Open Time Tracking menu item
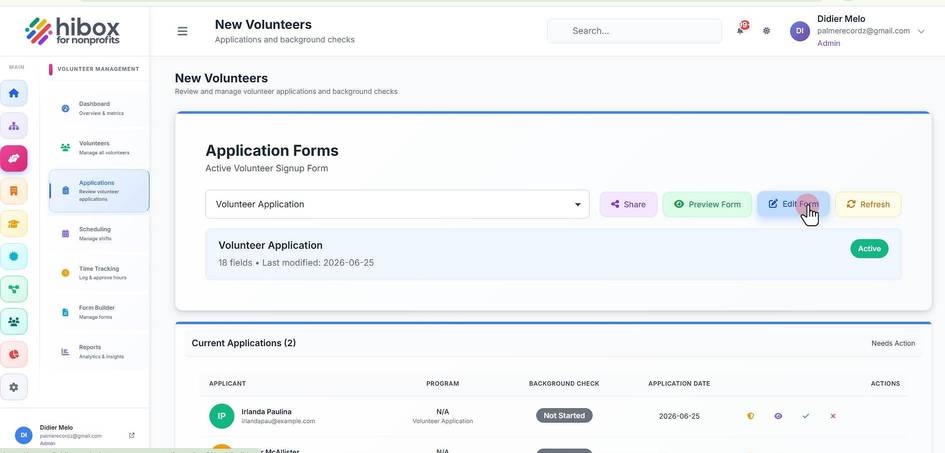 [x=99, y=273]
